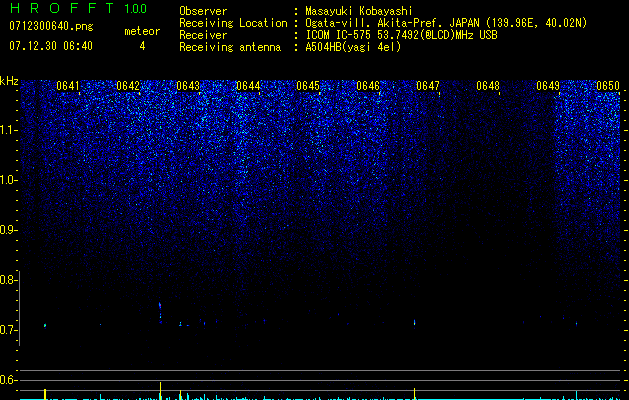Click the 0649 time marker
Viewport: 629px width, 400px height.
point(548,86)
